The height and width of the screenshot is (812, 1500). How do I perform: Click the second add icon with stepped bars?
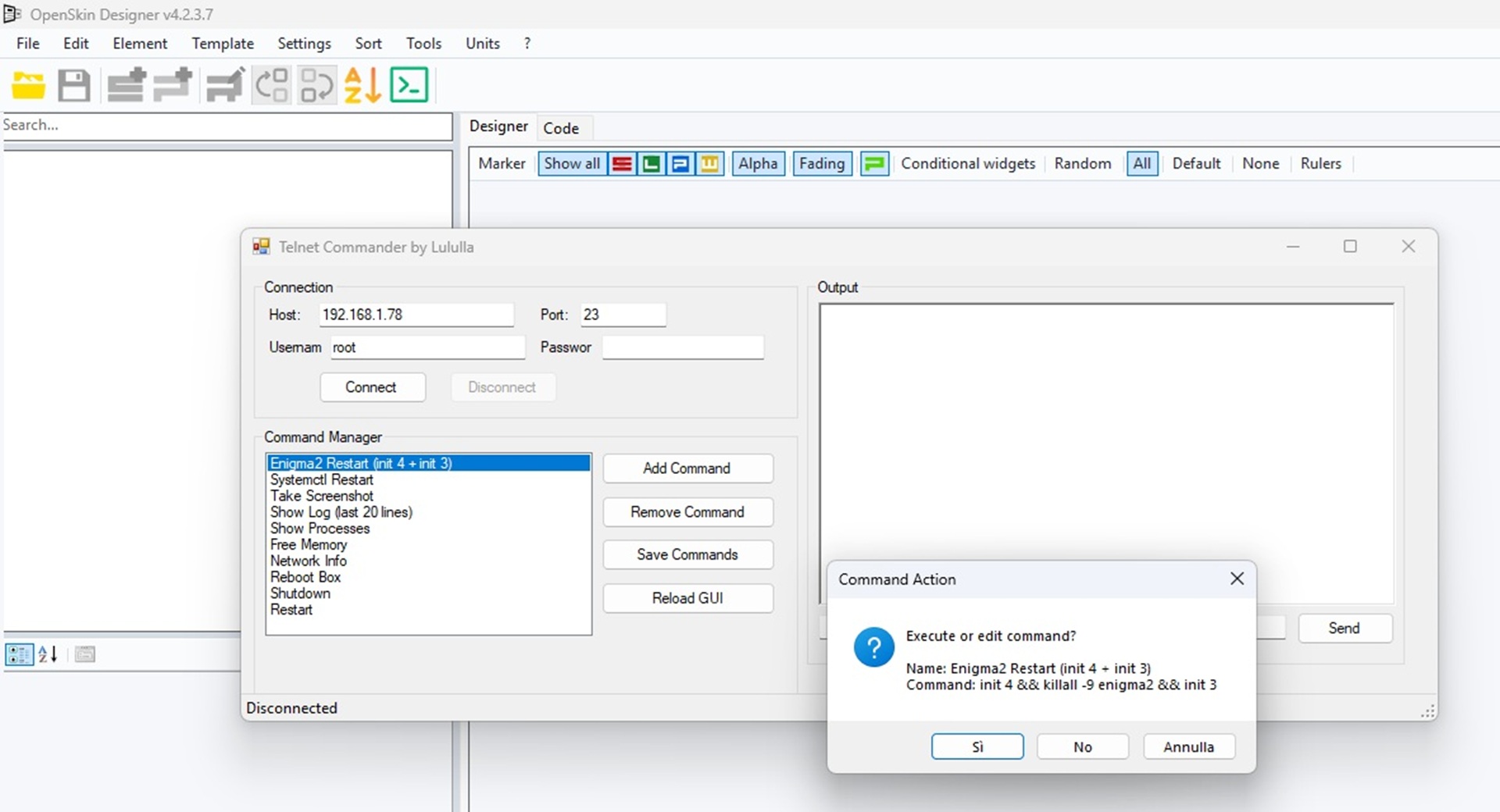click(173, 85)
